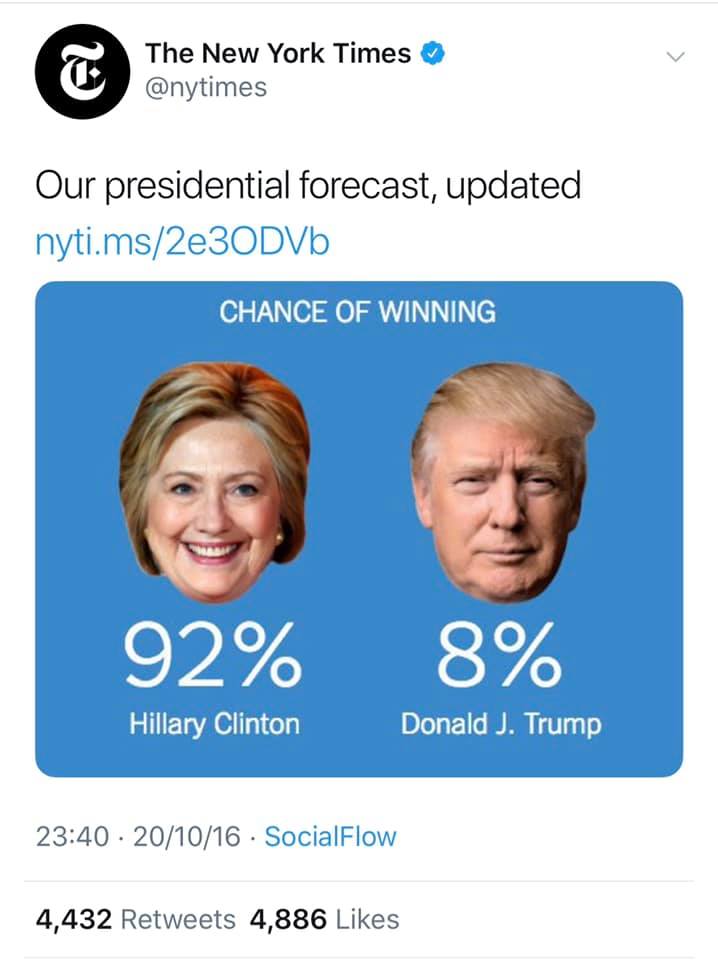
Task: Select the Donald J. Trump name label
Action: click(x=501, y=724)
